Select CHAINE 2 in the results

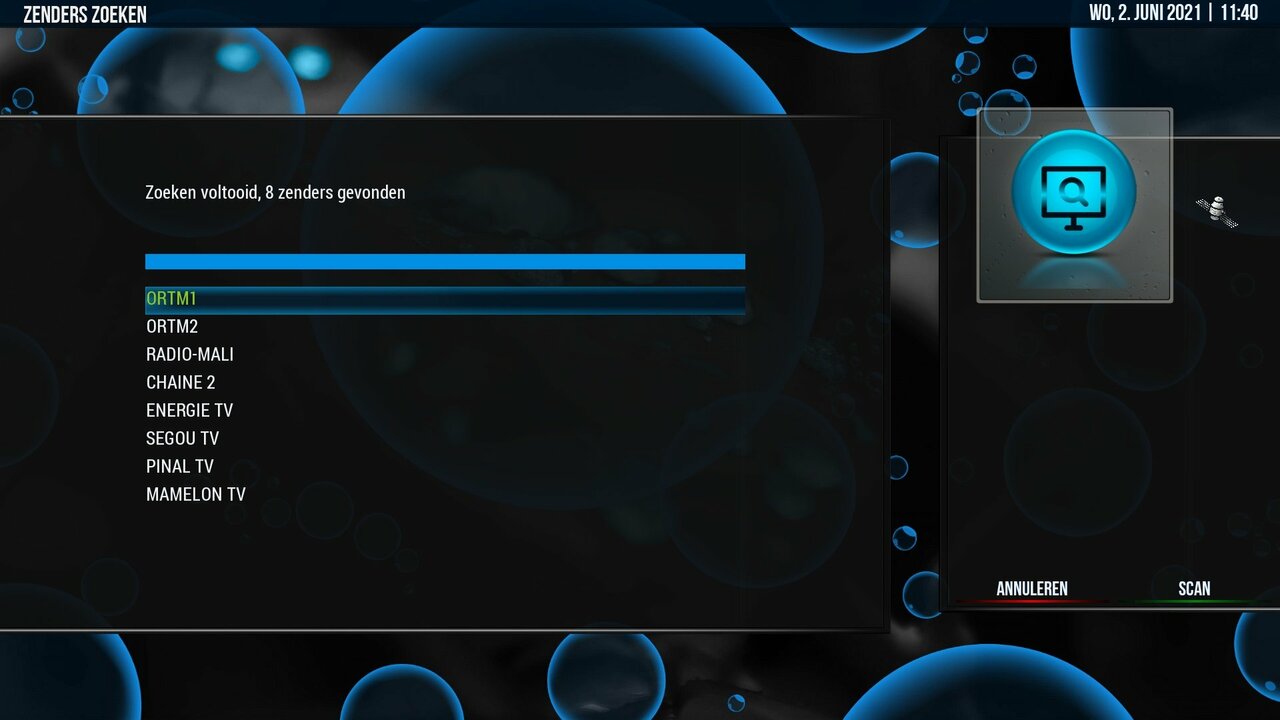click(181, 382)
